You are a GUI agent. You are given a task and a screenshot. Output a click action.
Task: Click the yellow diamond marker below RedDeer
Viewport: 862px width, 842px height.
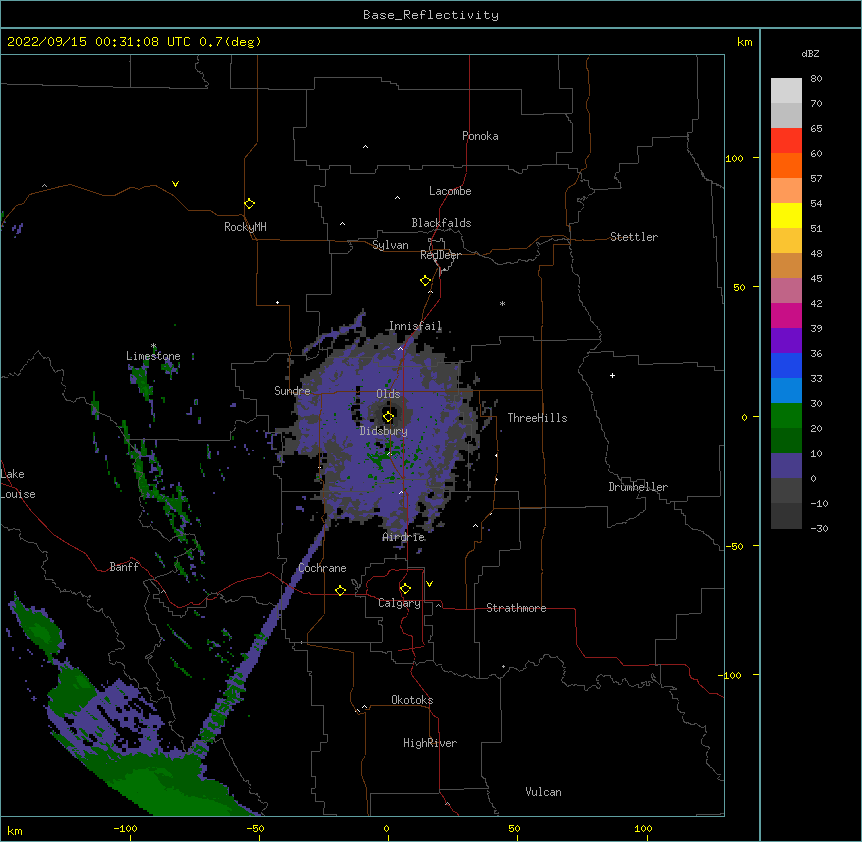426,281
